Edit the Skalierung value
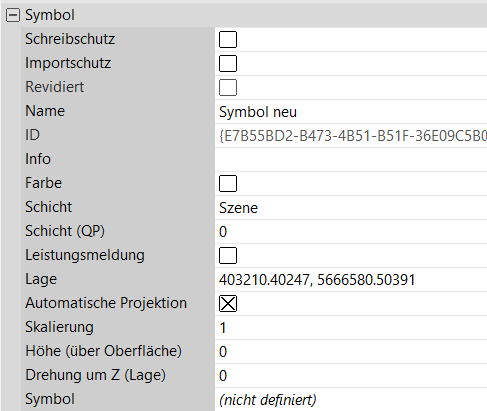 point(351,328)
